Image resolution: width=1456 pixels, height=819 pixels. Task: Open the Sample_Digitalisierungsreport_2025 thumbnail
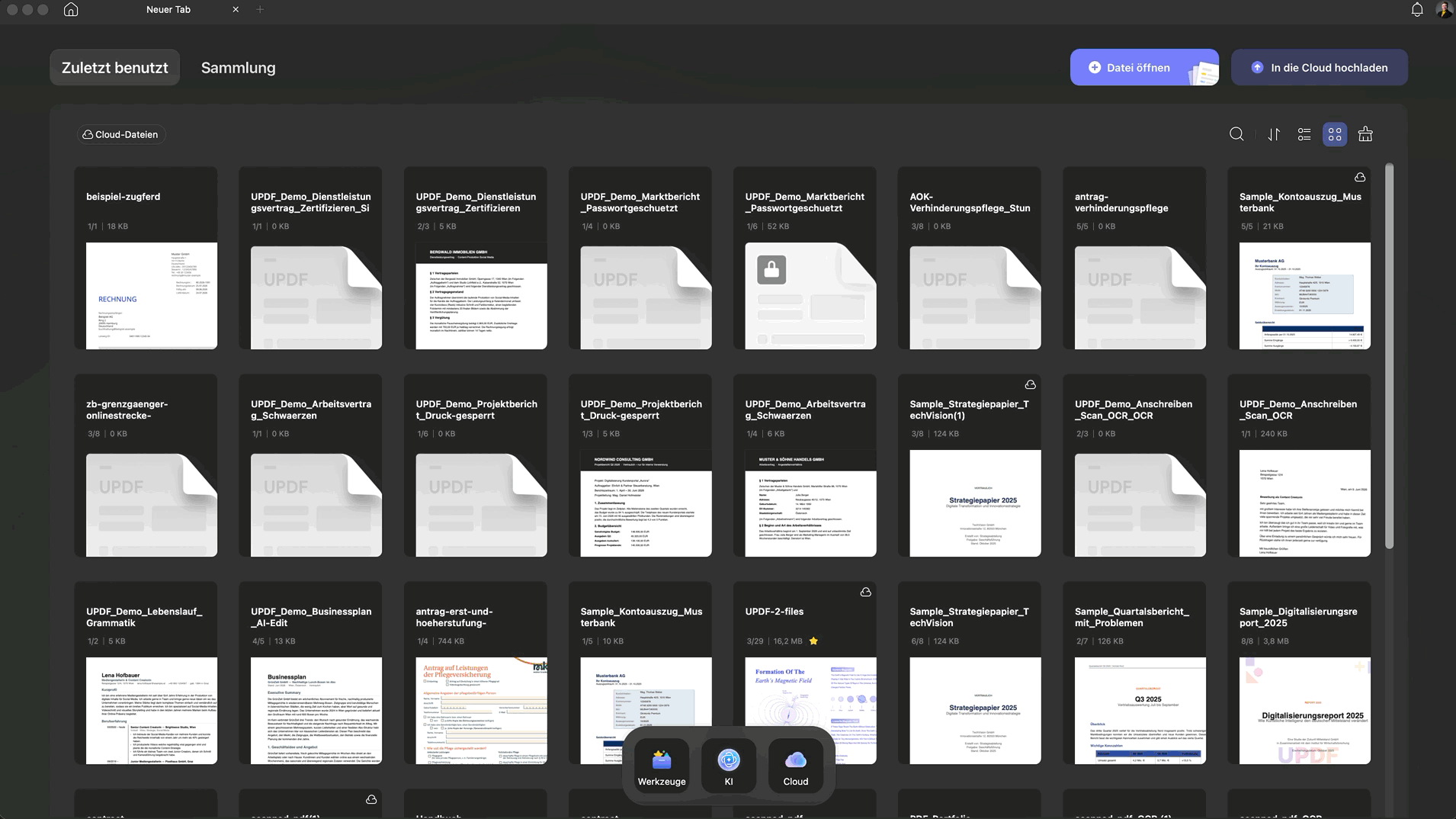click(x=1305, y=711)
